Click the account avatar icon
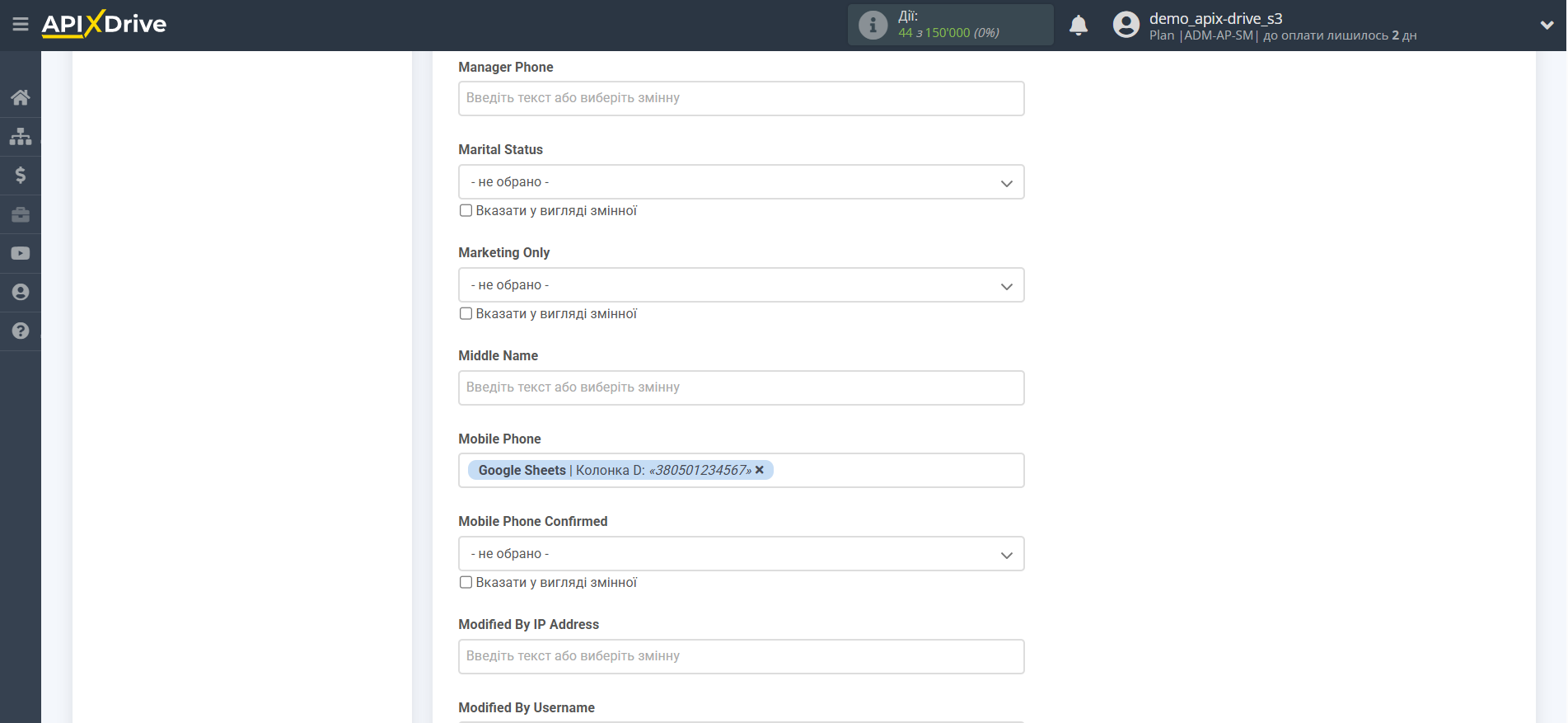Viewport: 1568px width, 723px height. 1126,25
